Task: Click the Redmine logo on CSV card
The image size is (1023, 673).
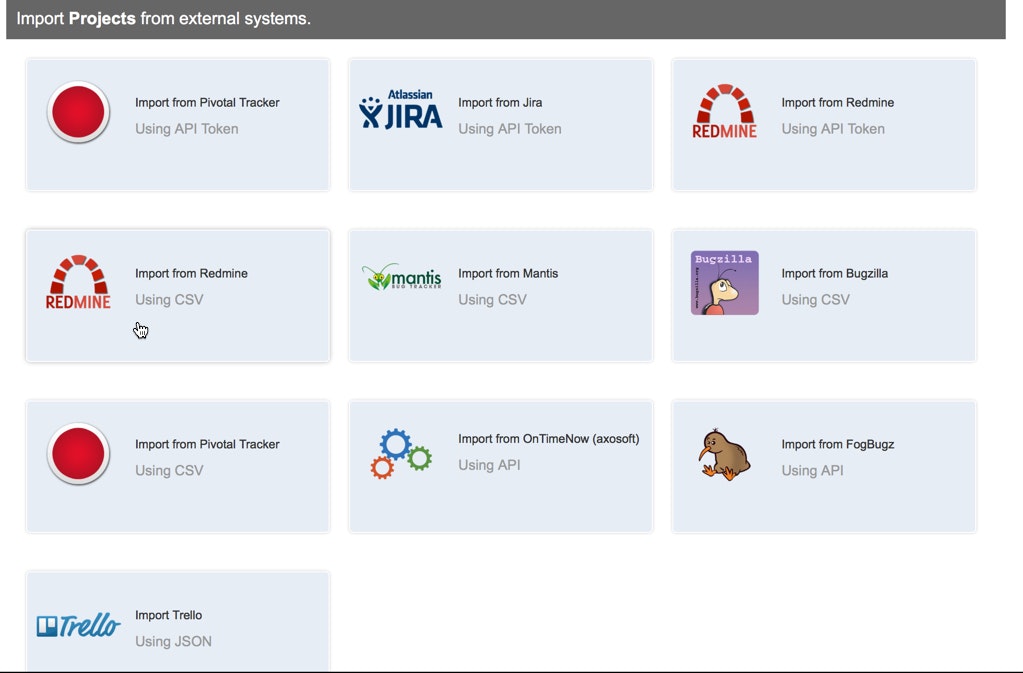Action: pos(78,282)
